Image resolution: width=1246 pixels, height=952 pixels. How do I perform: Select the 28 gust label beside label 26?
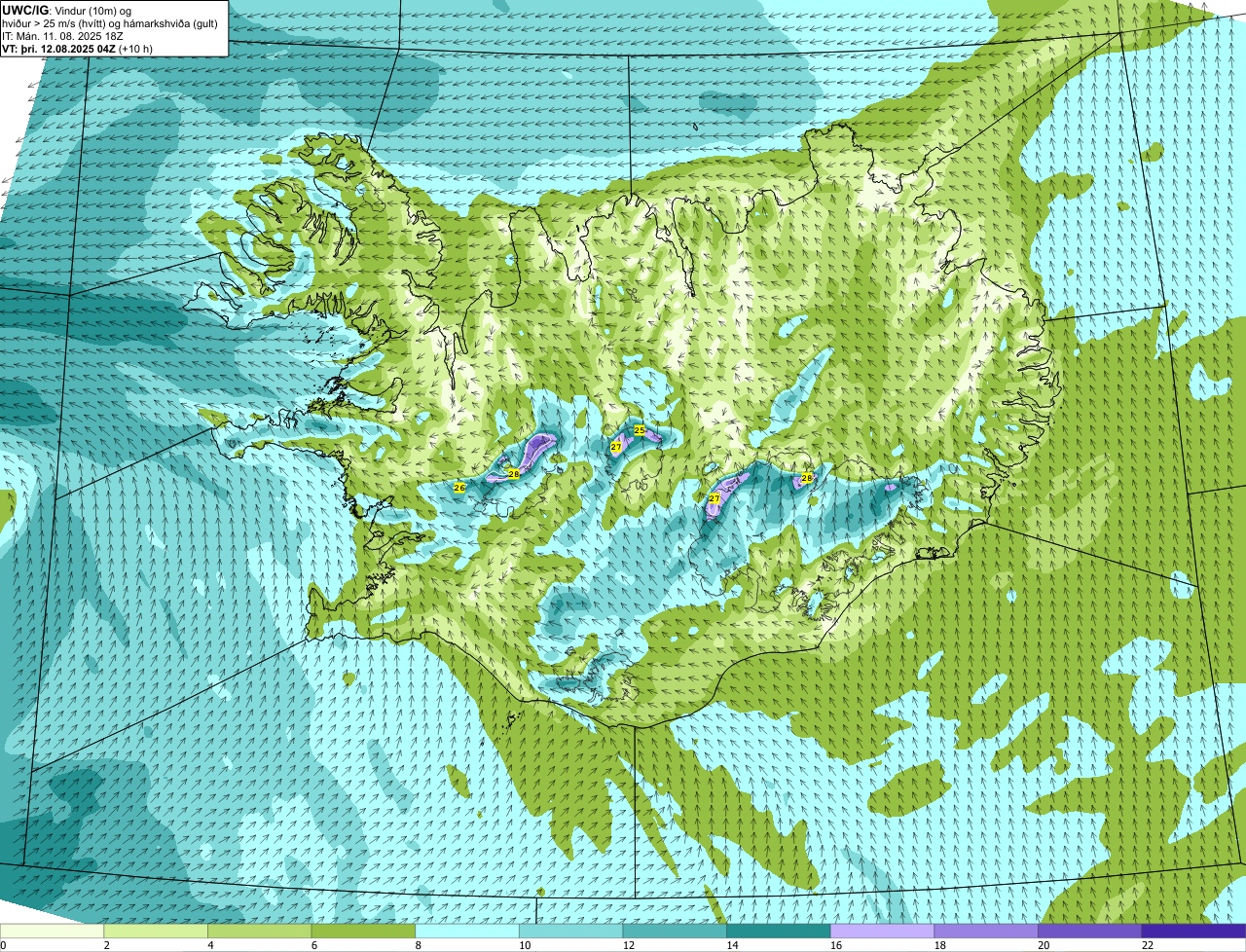coord(513,474)
